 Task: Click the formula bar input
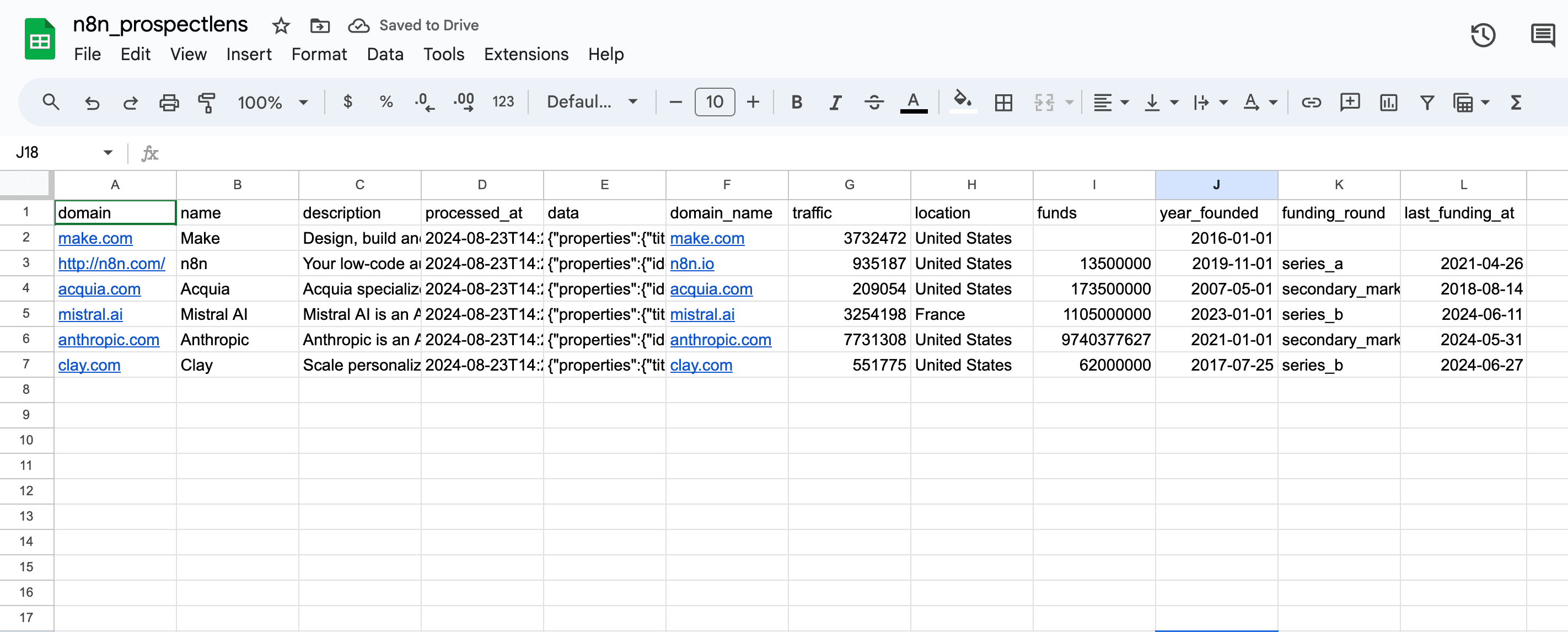[864, 152]
